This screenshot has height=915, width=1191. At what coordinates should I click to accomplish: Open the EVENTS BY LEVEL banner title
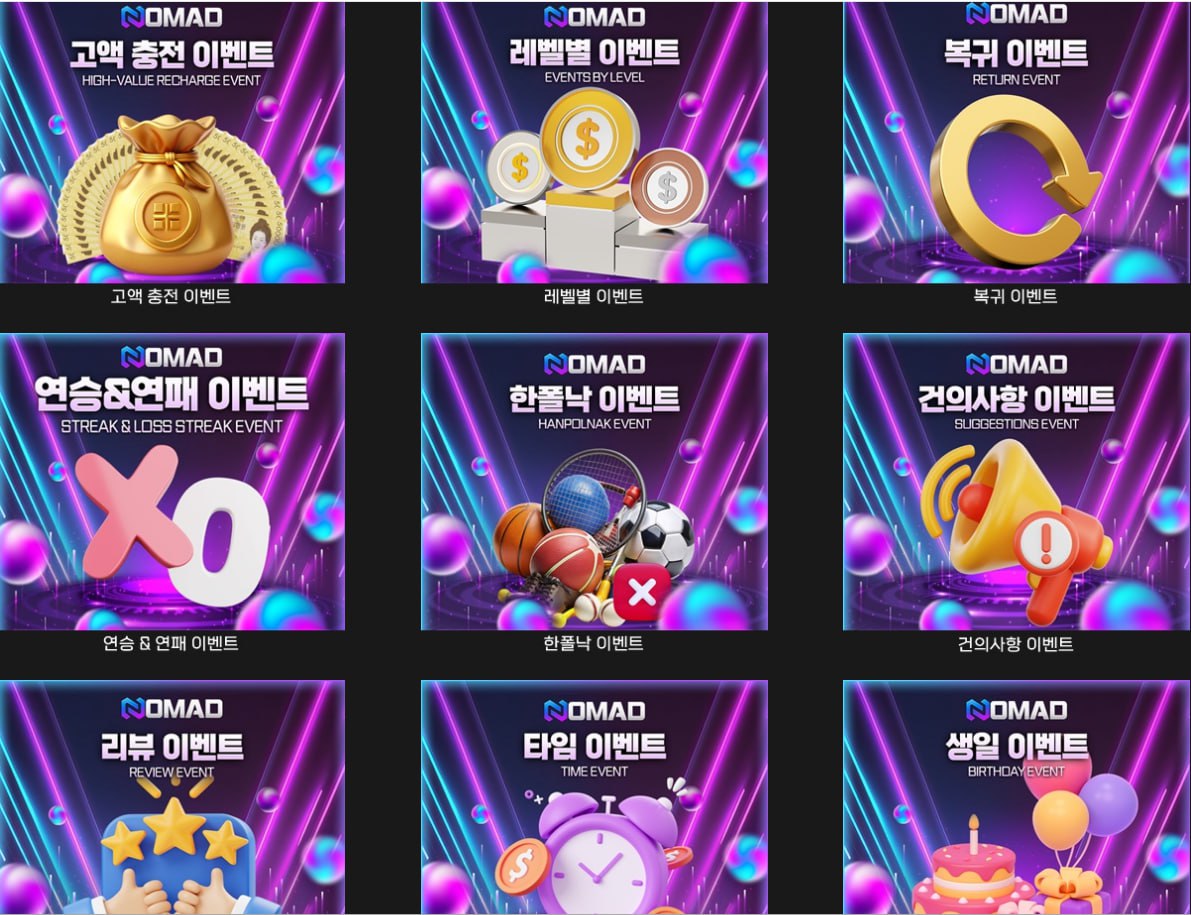595,77
